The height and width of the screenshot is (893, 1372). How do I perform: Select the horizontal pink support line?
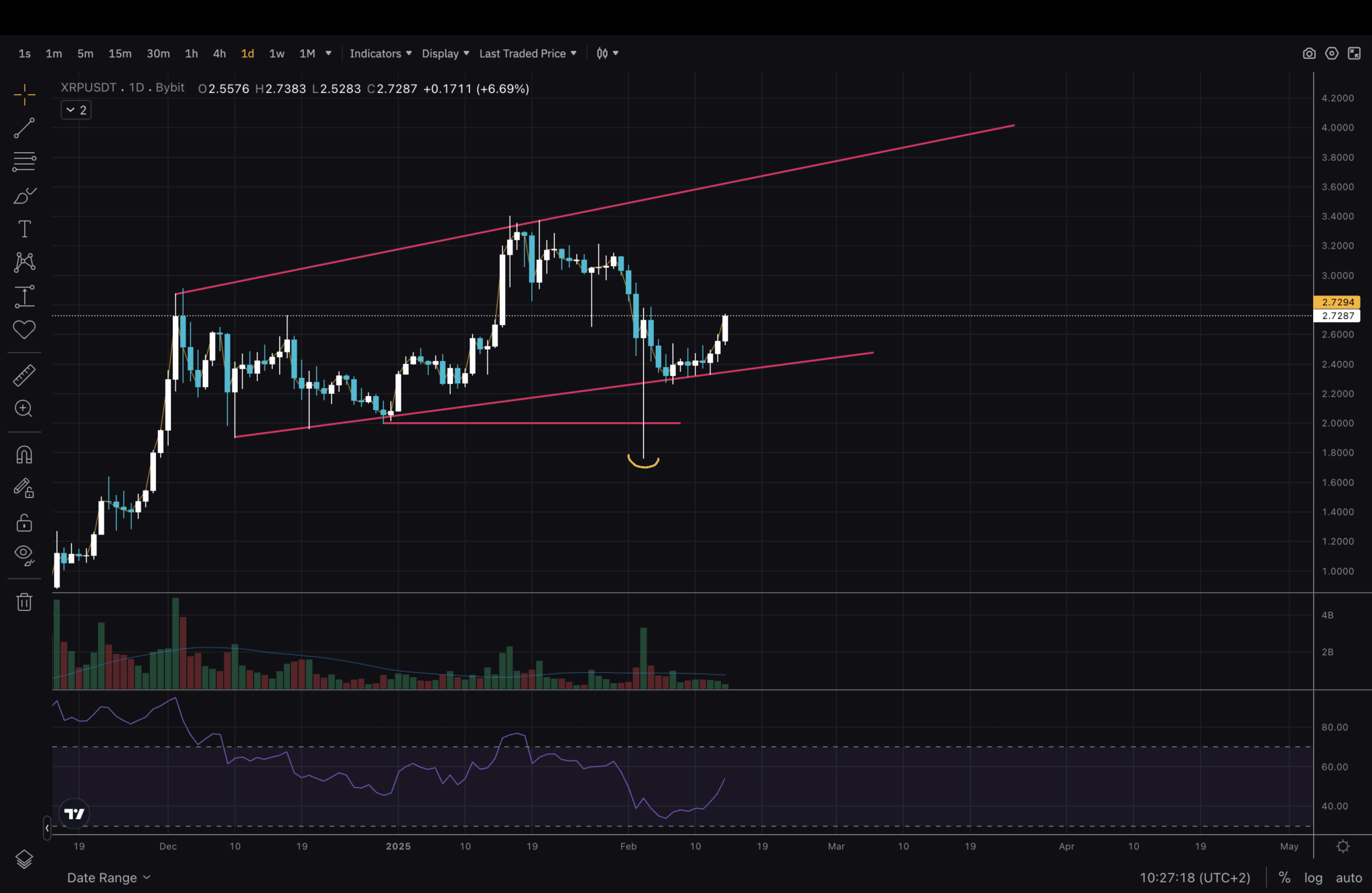[532, 423]
